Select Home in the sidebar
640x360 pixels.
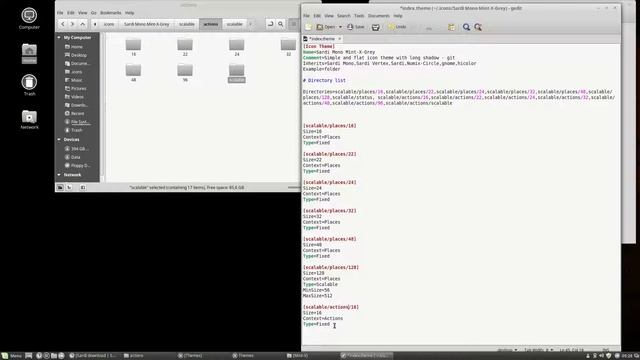point(77,47)
